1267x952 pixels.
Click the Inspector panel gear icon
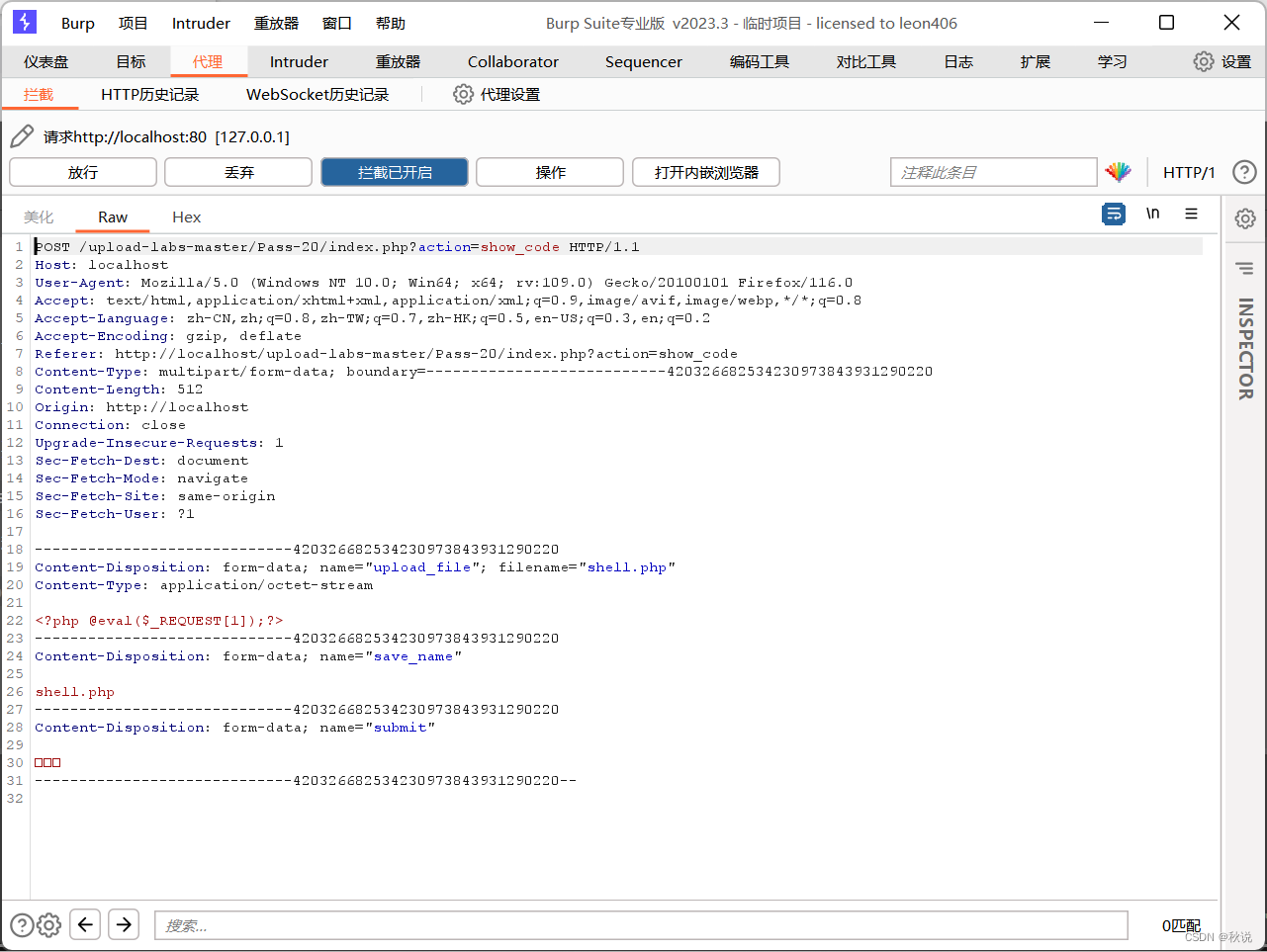click(1245, 218)
